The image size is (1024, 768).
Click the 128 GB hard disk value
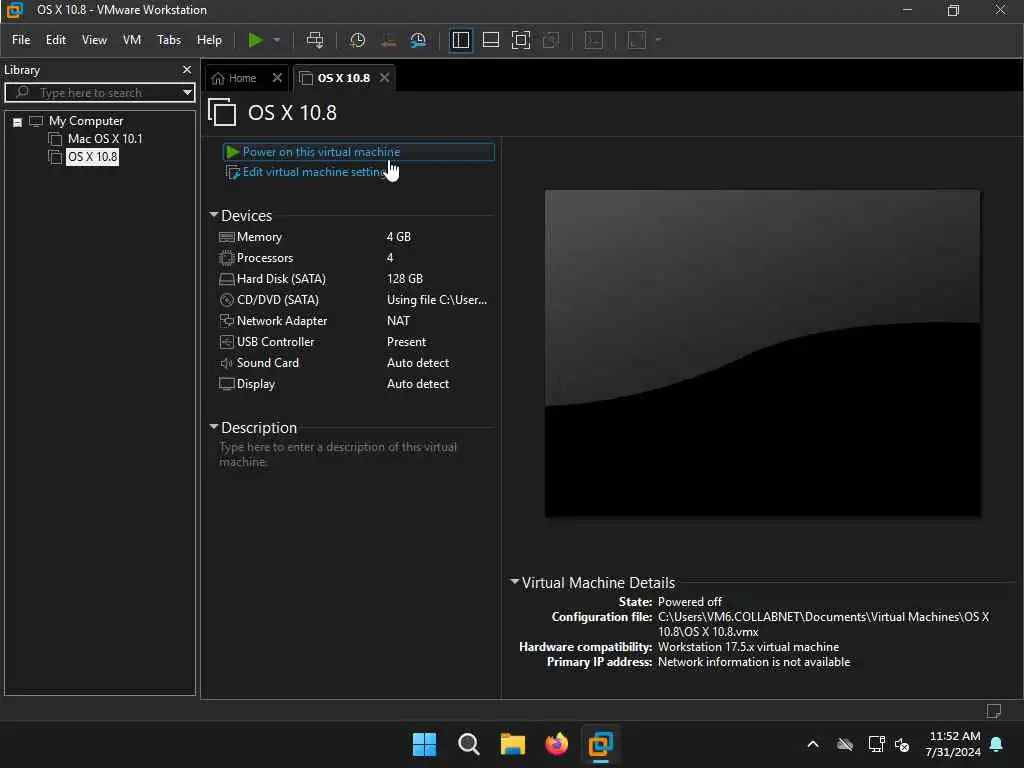(404, 279)
